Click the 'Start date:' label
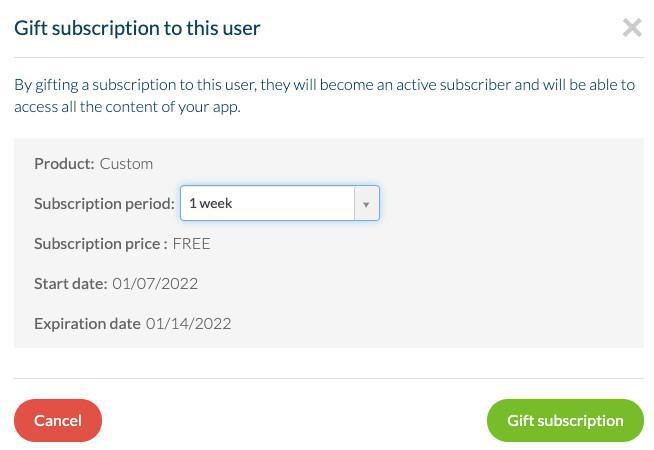 [70, 283]
